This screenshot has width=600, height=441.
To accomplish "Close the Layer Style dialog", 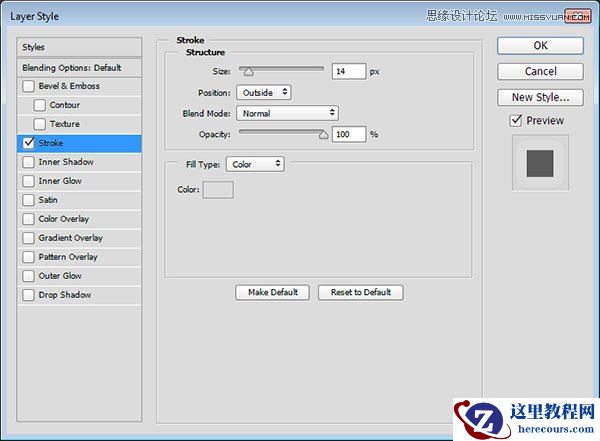I will pyautogui.click(x=578, y=16).
